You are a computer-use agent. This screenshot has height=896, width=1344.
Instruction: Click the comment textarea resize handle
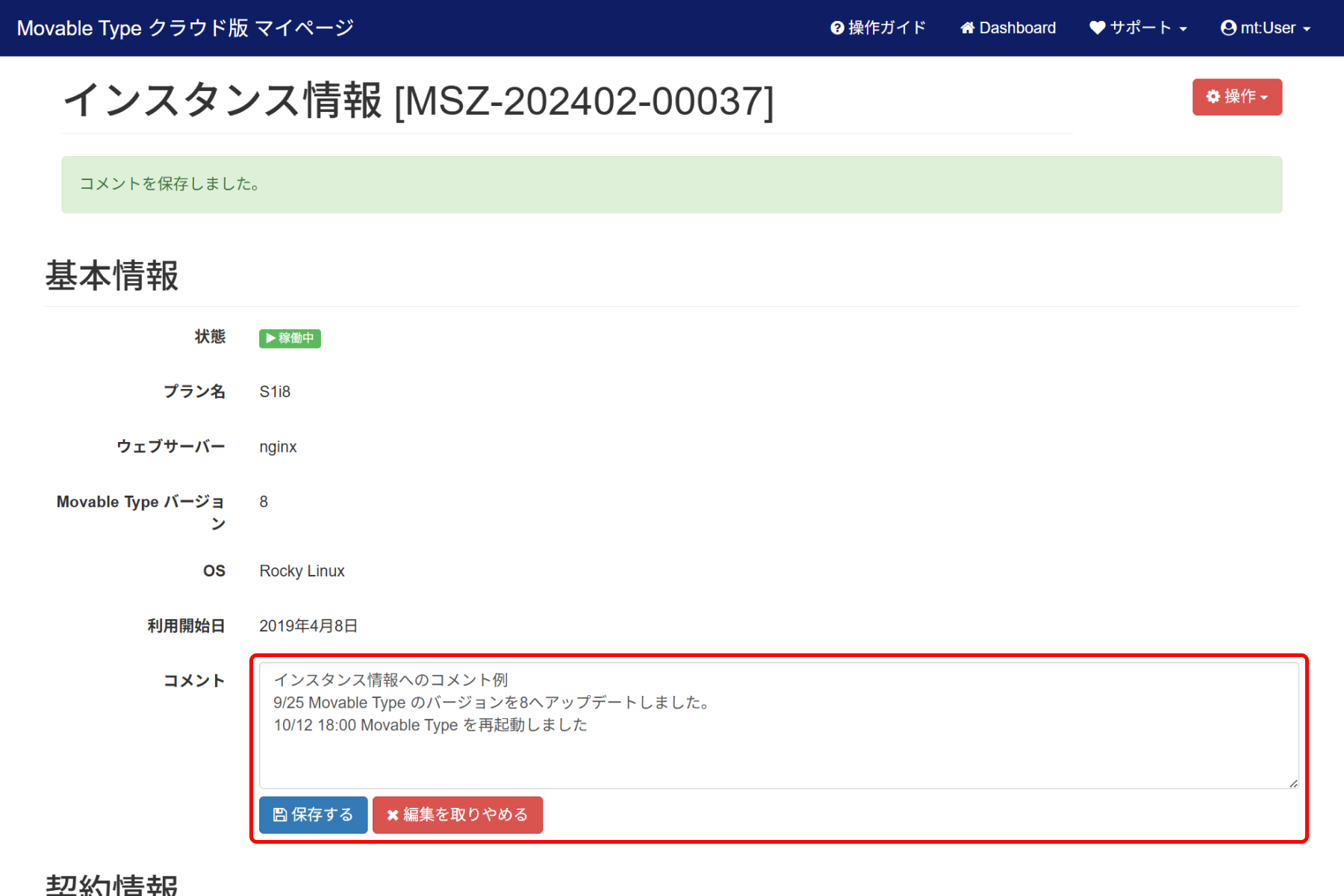1292,783
